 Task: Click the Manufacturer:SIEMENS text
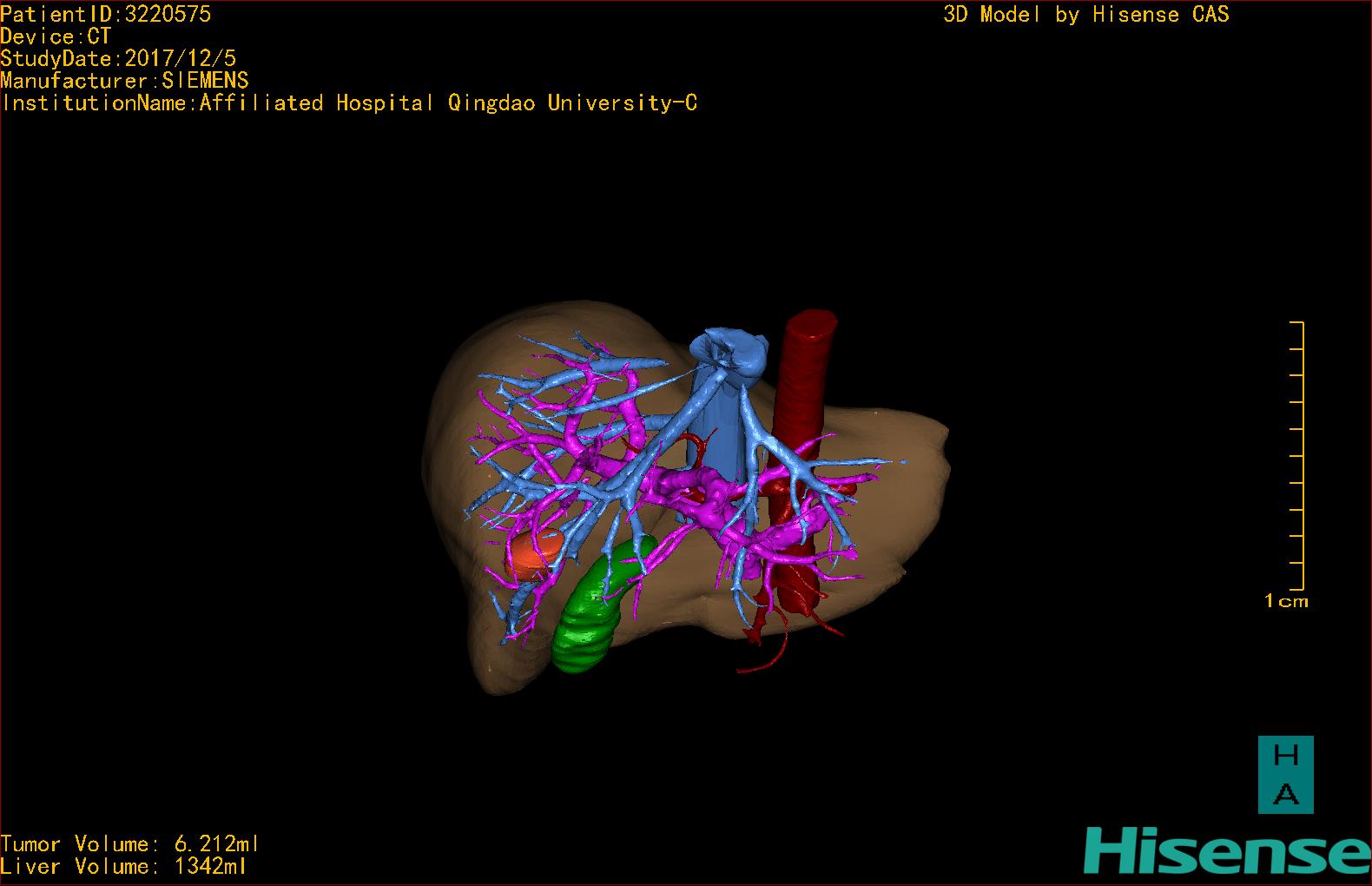click(x=124, y=81)
